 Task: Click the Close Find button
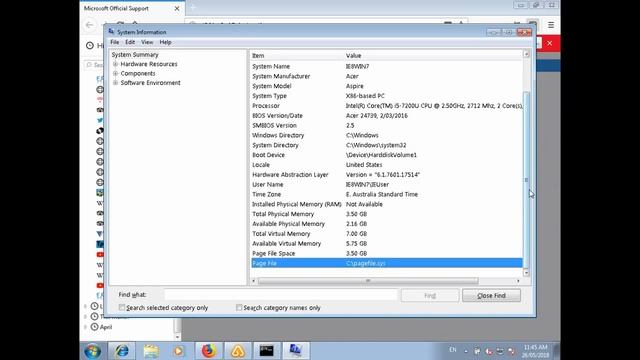(x=491, y=296)
